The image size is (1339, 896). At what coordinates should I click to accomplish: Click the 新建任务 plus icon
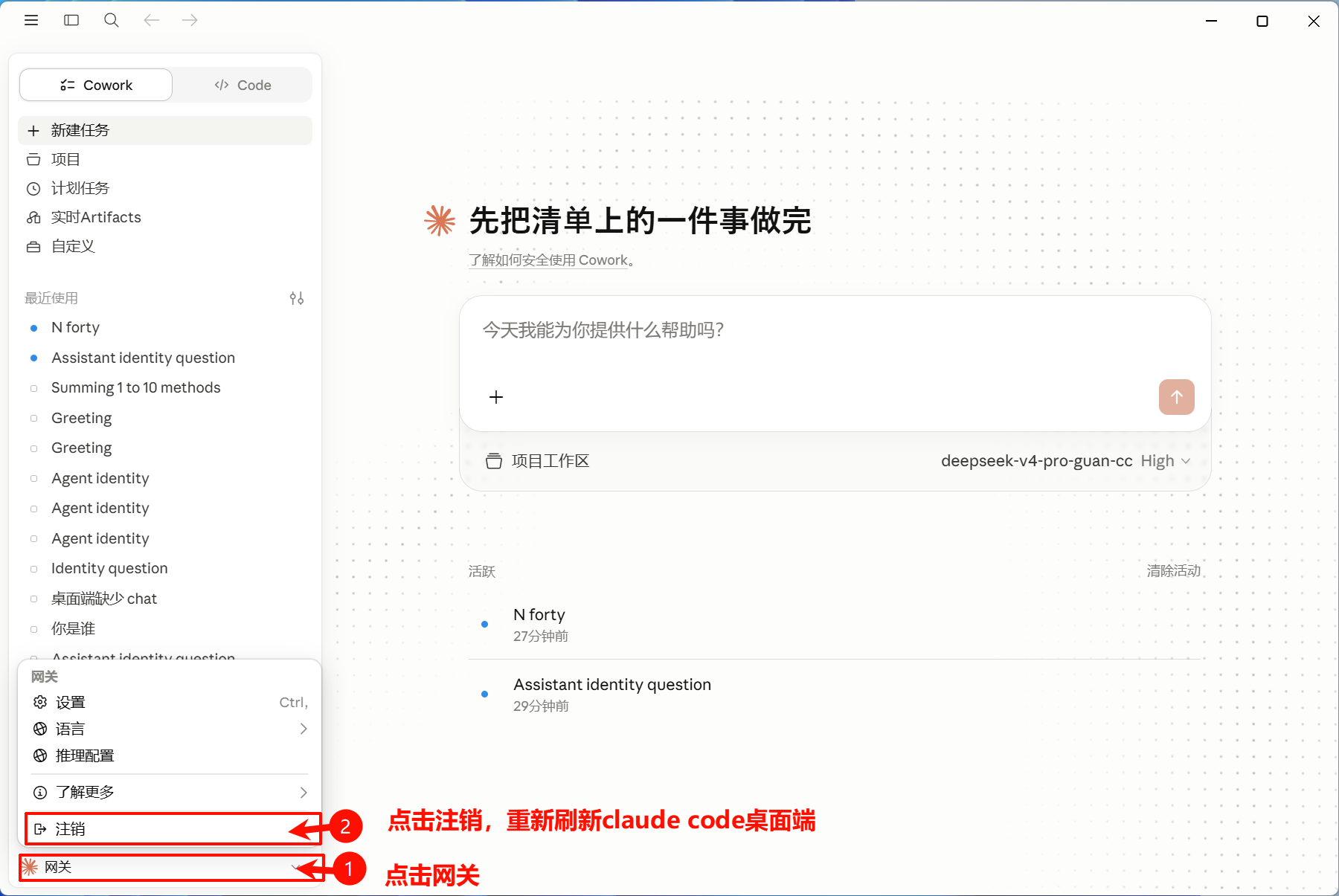[33, 131]
